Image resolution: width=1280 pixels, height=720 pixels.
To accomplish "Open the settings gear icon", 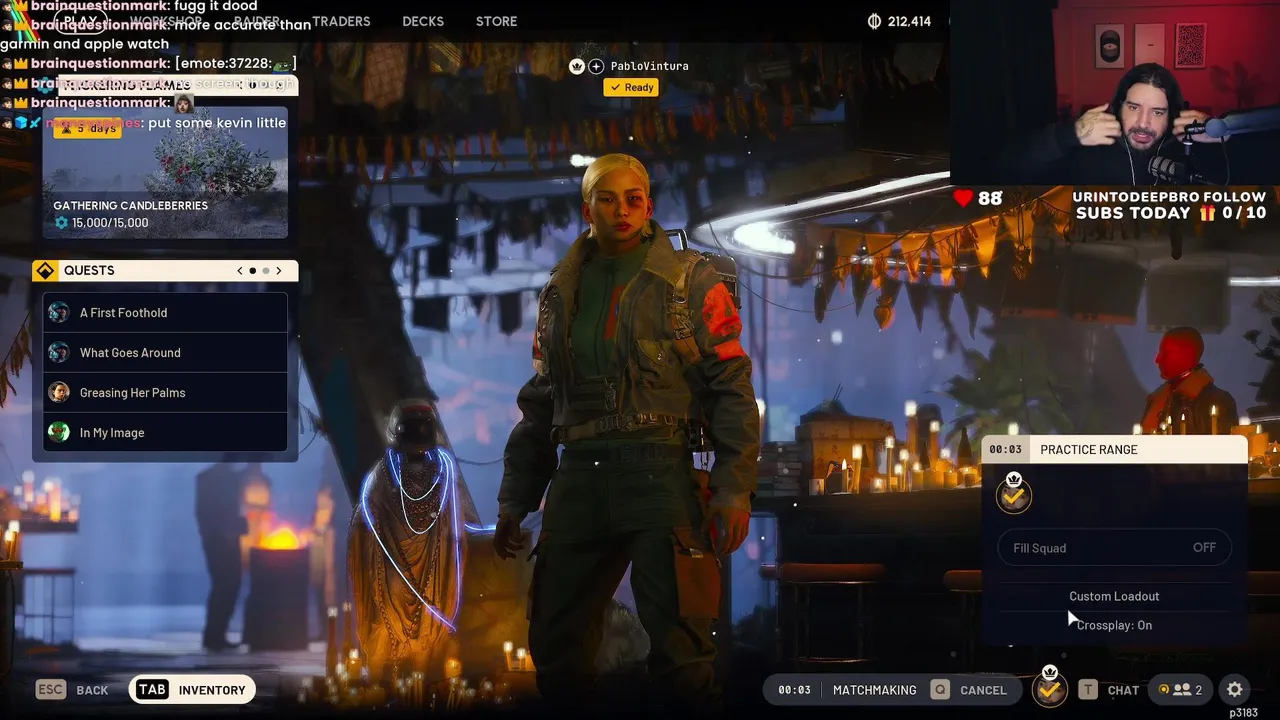I will click(x=1235, y=689).
